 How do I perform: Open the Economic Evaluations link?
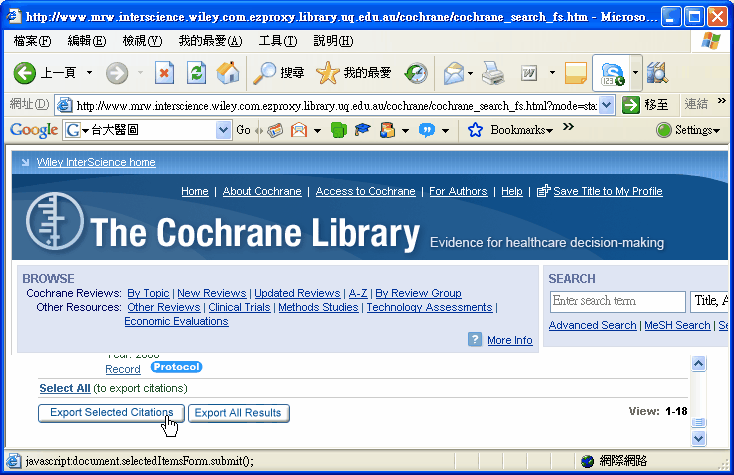coord(176,321)
